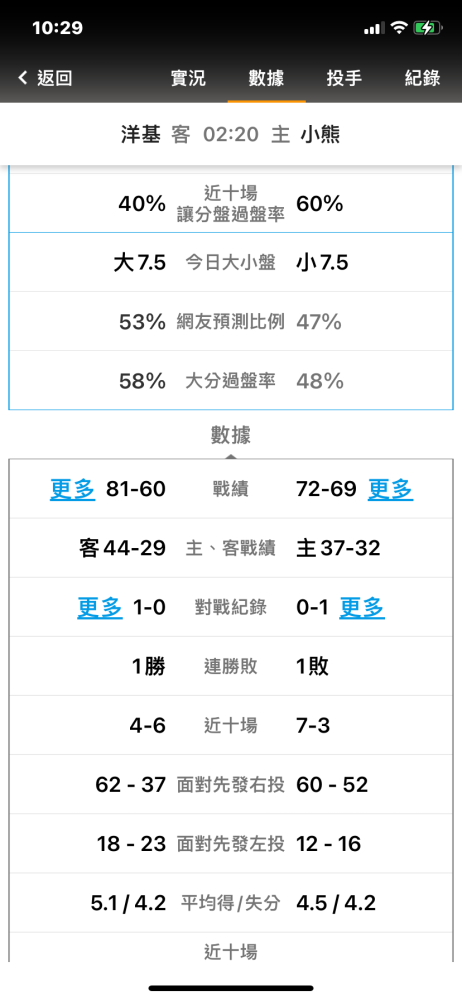
Task: Open the 紀錄 tab
Action: click(x=422, y=78)
